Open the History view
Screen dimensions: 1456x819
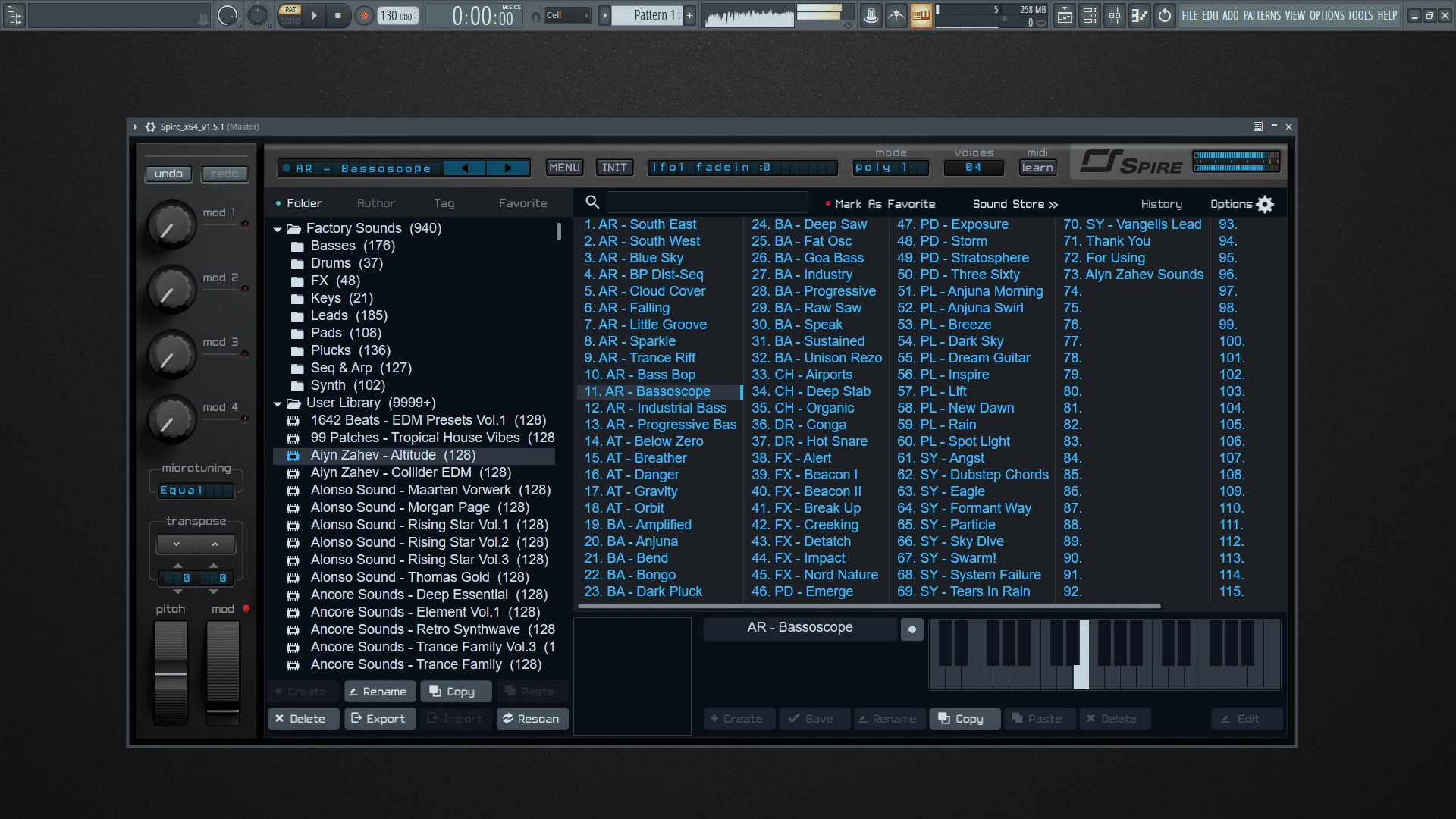[x=1161, y=204]
